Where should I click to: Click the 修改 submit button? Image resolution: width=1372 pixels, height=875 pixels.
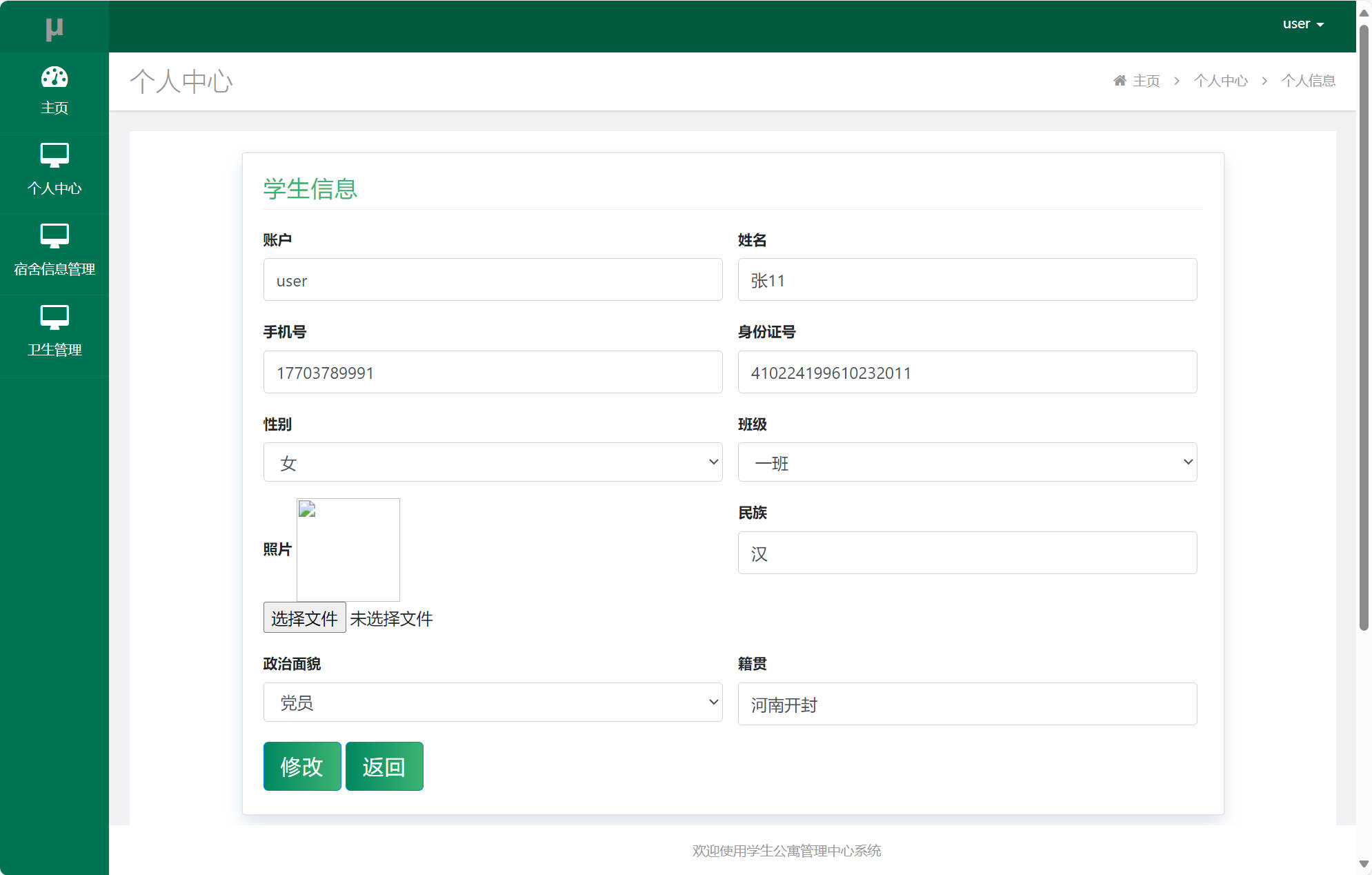tap(301, 766)
